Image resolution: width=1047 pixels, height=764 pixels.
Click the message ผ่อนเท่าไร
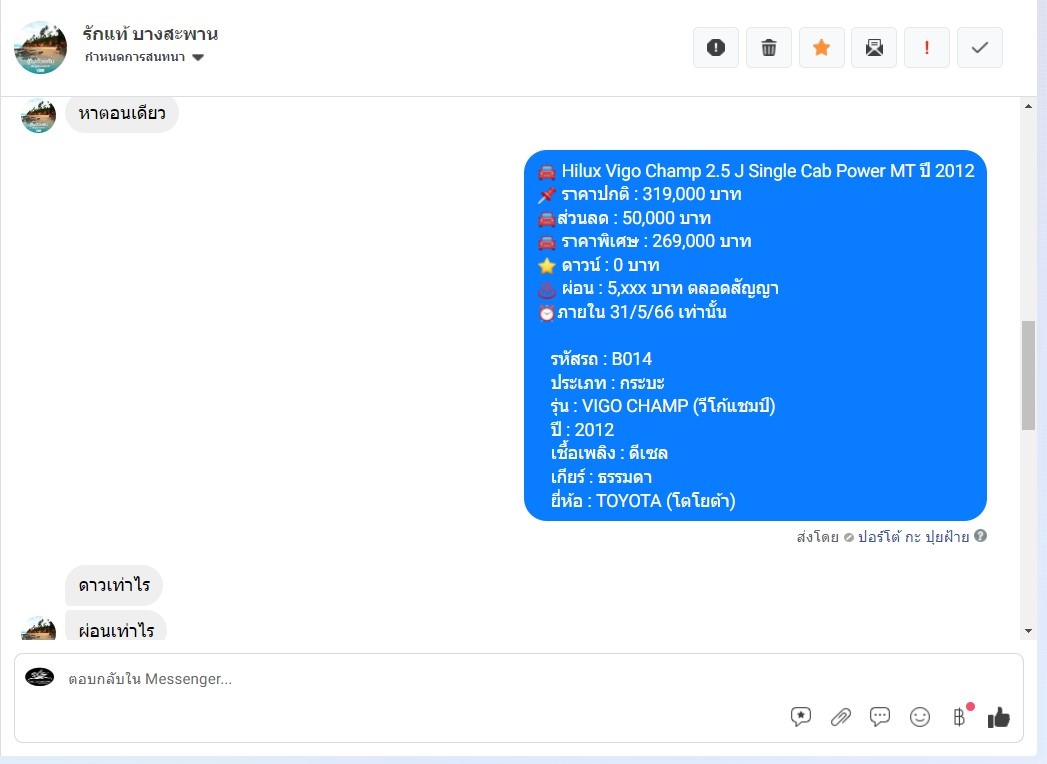click(116, 628)
